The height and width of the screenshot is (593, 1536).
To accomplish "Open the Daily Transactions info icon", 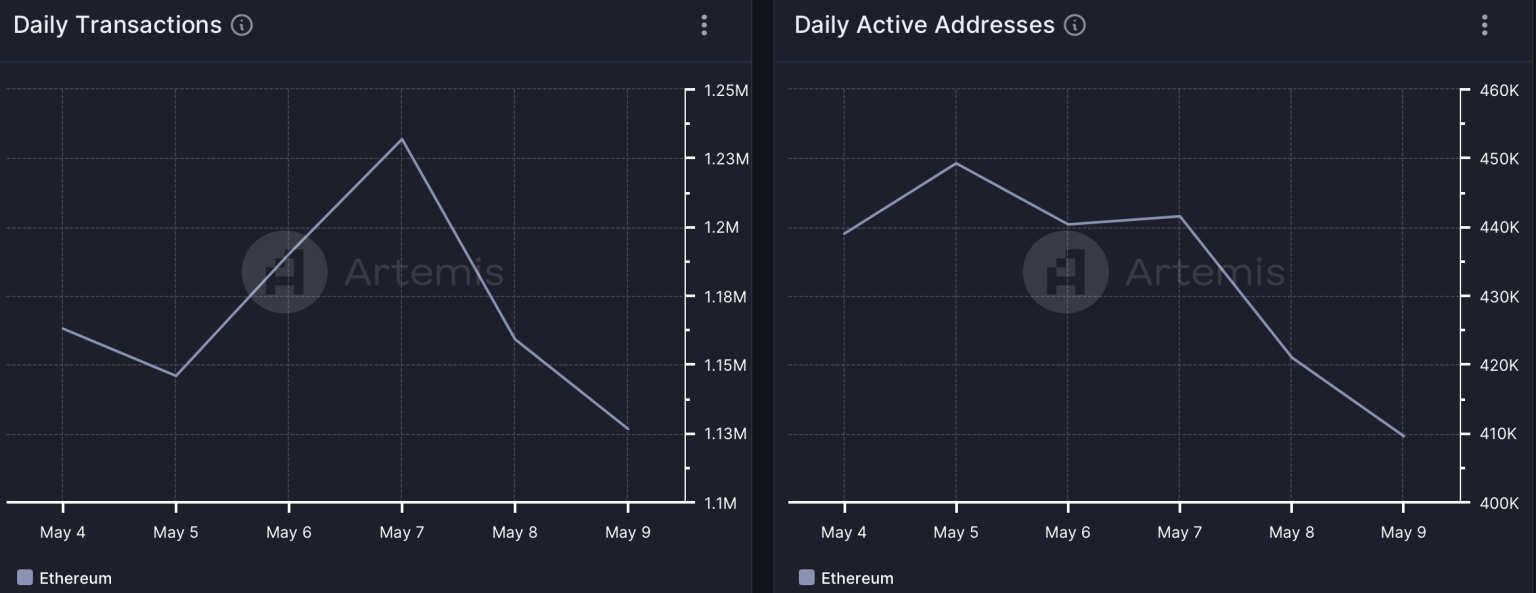I will pos(242,25).
